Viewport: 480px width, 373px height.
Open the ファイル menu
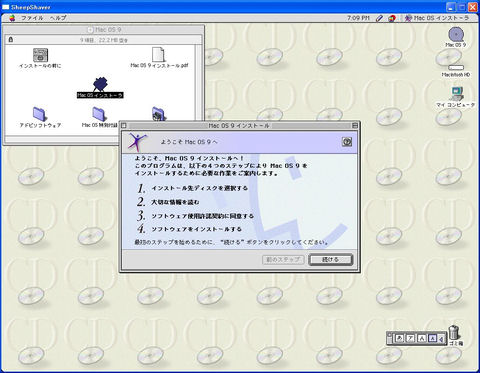pyautogui.click(x=32, y=18)
